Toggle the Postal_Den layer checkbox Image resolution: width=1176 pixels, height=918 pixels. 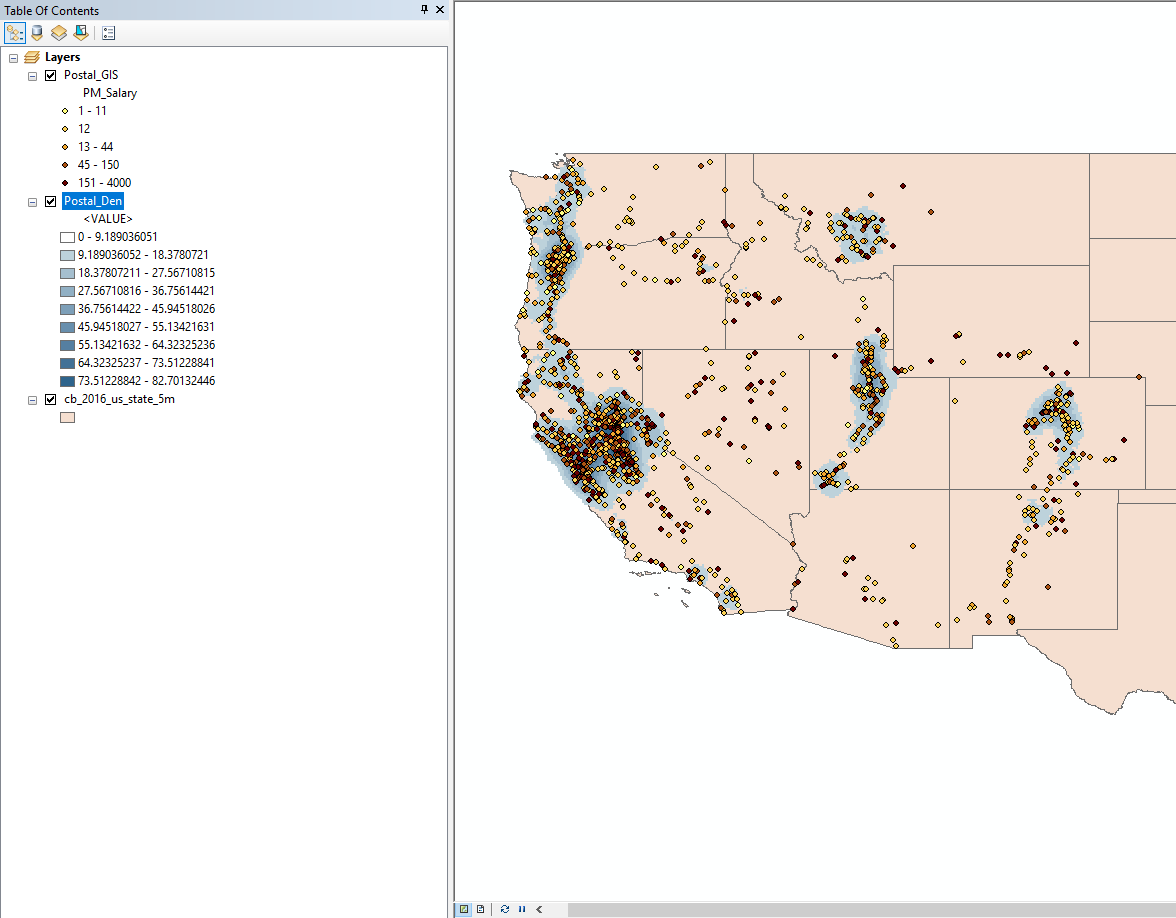pyautogui.click(x=51, y=201)
